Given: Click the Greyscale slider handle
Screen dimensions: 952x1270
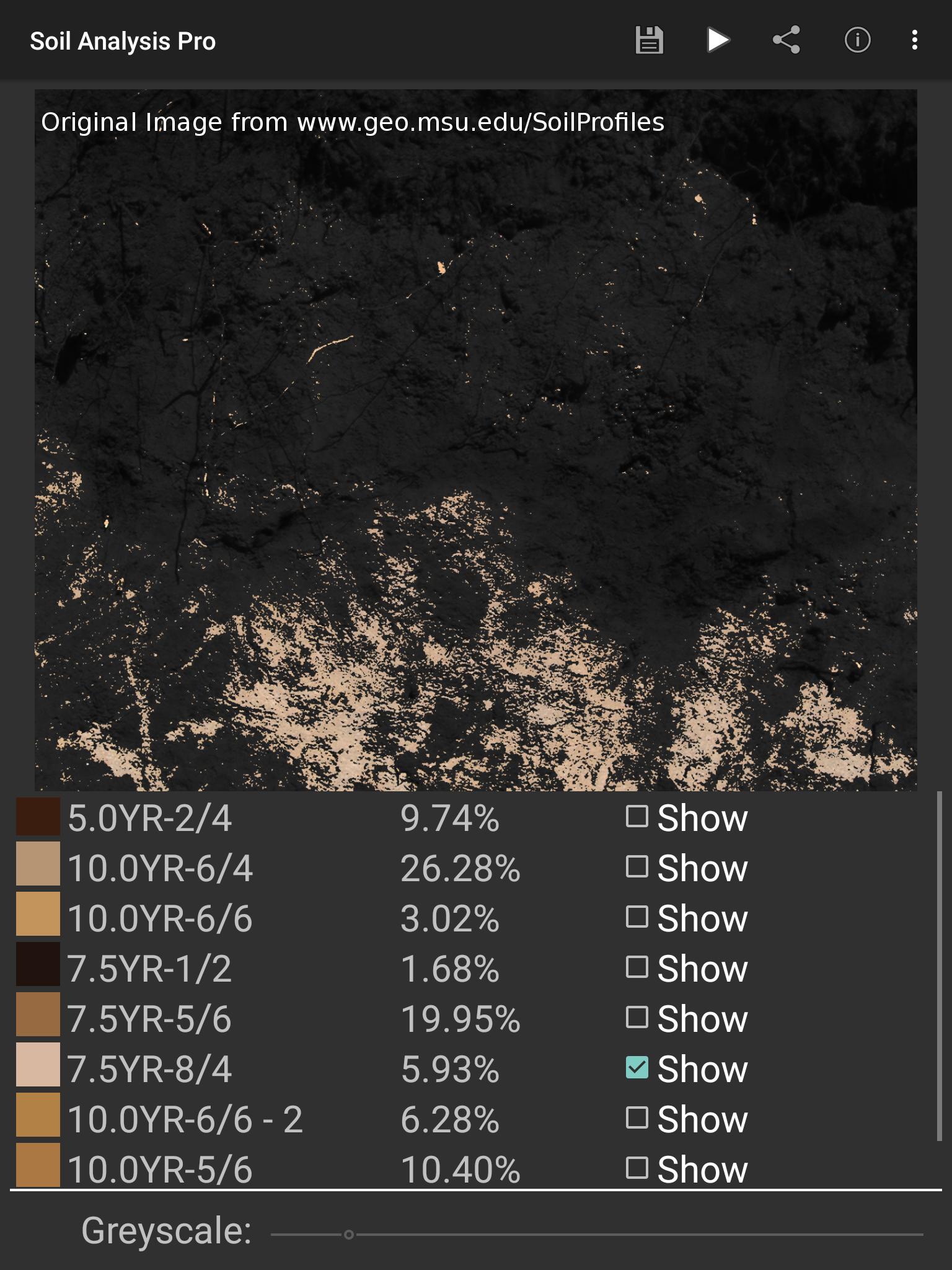Looking at the screenshot, I should 349,1235.
